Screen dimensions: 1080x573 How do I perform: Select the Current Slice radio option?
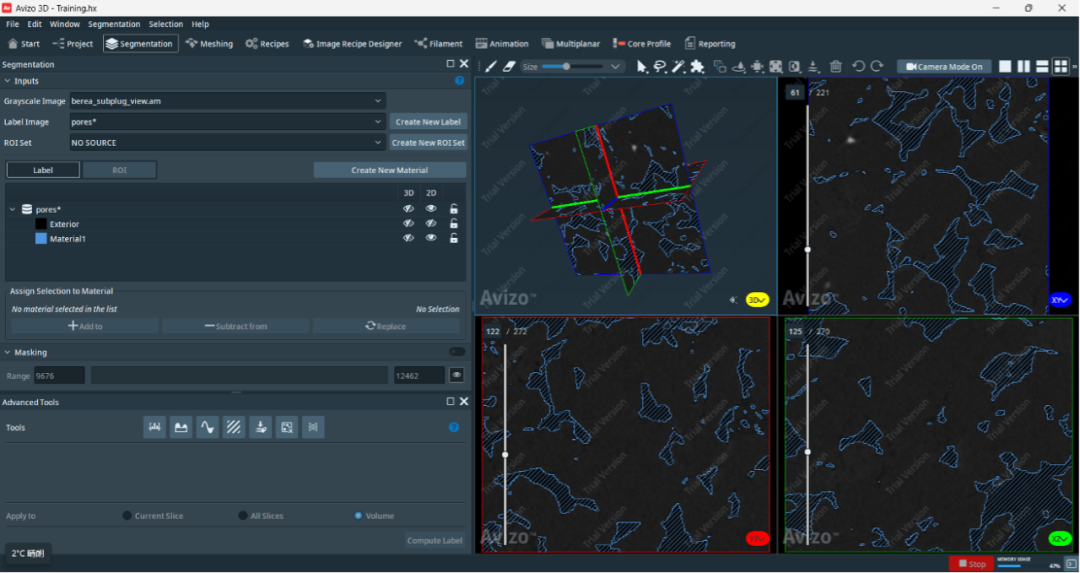click(127, 516)
